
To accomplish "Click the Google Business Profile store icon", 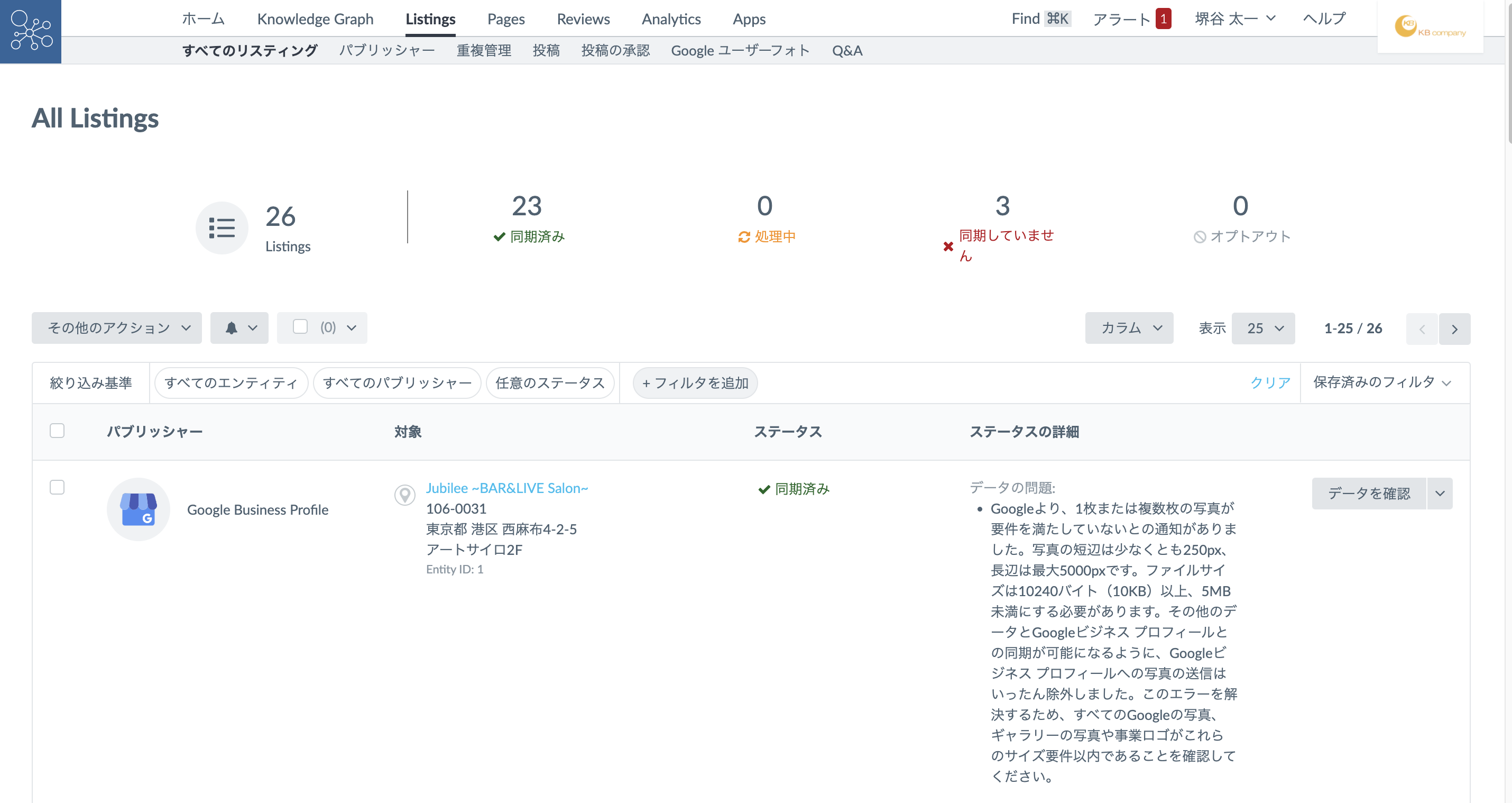I will click(x=139, y=509).
